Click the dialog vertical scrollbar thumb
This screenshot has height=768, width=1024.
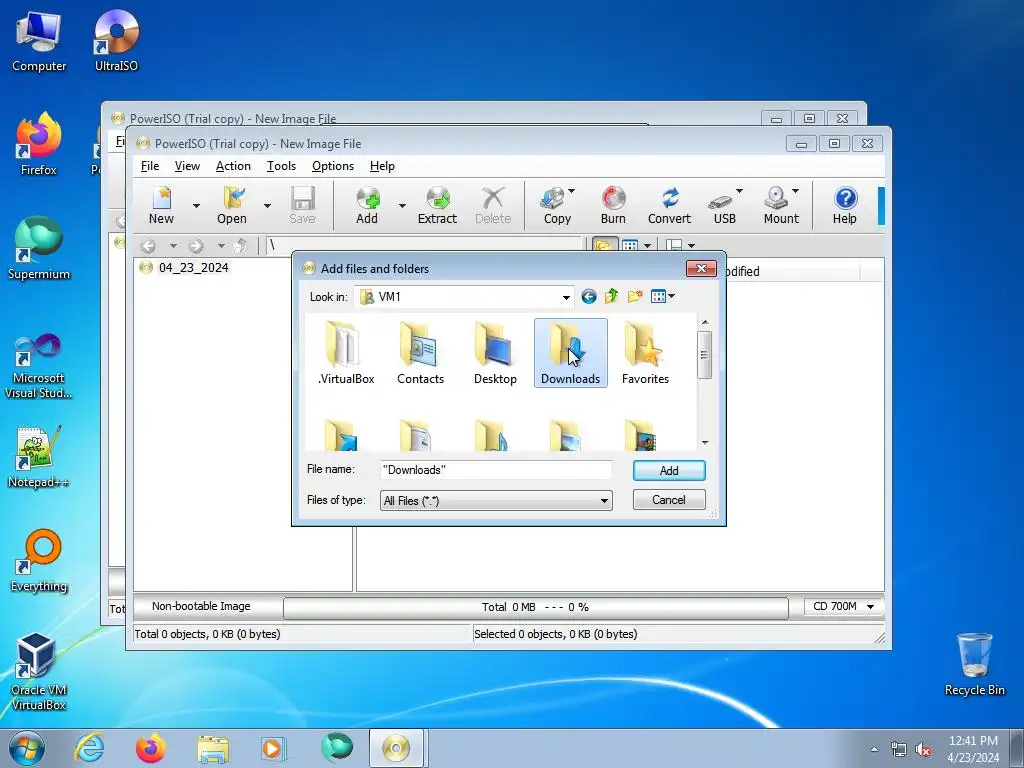pyautogui.click(x=704, y=355)
